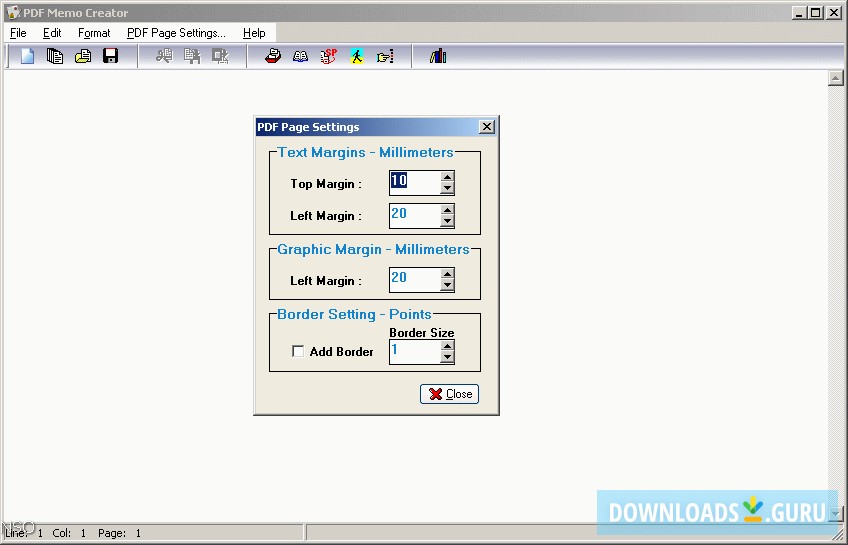Click the Close button in dialog
Screen dimensions: 848x545
tap(449, 394)
